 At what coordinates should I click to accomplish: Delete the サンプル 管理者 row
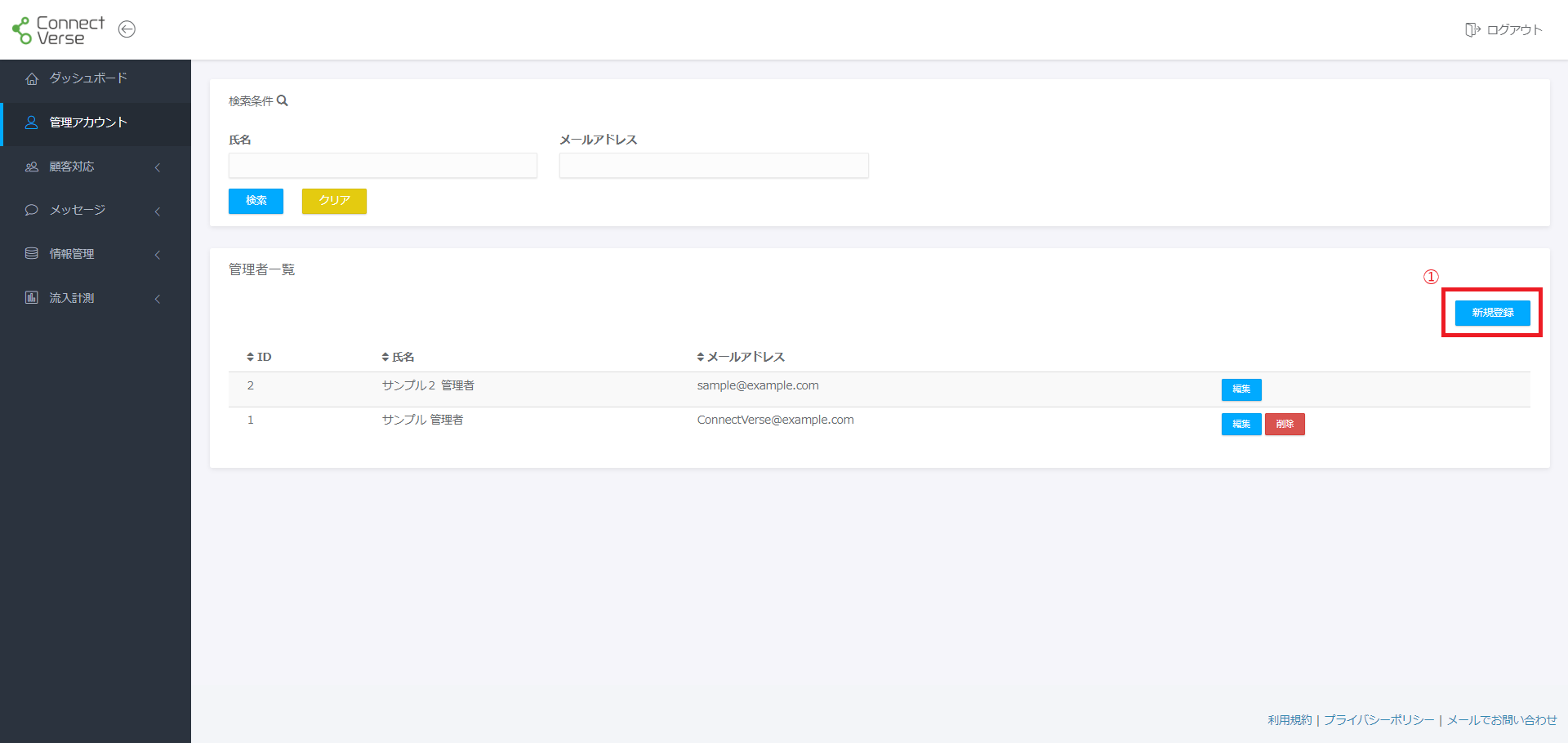[1285, 425]
